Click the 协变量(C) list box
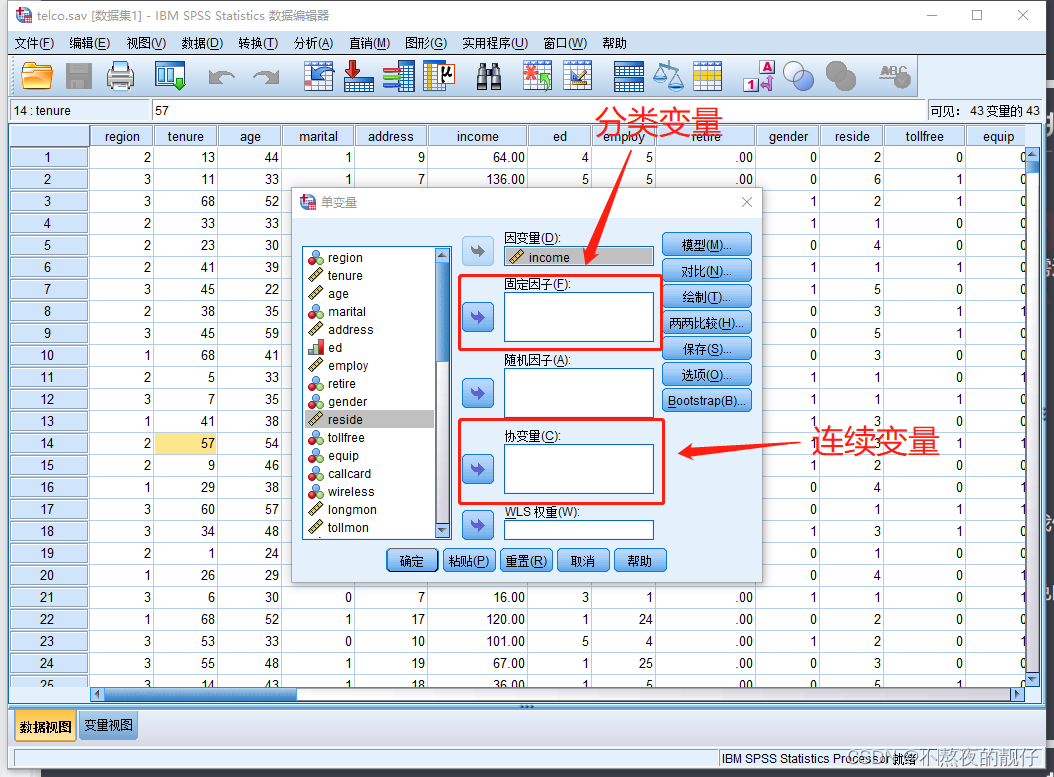 tap(579, 469)
